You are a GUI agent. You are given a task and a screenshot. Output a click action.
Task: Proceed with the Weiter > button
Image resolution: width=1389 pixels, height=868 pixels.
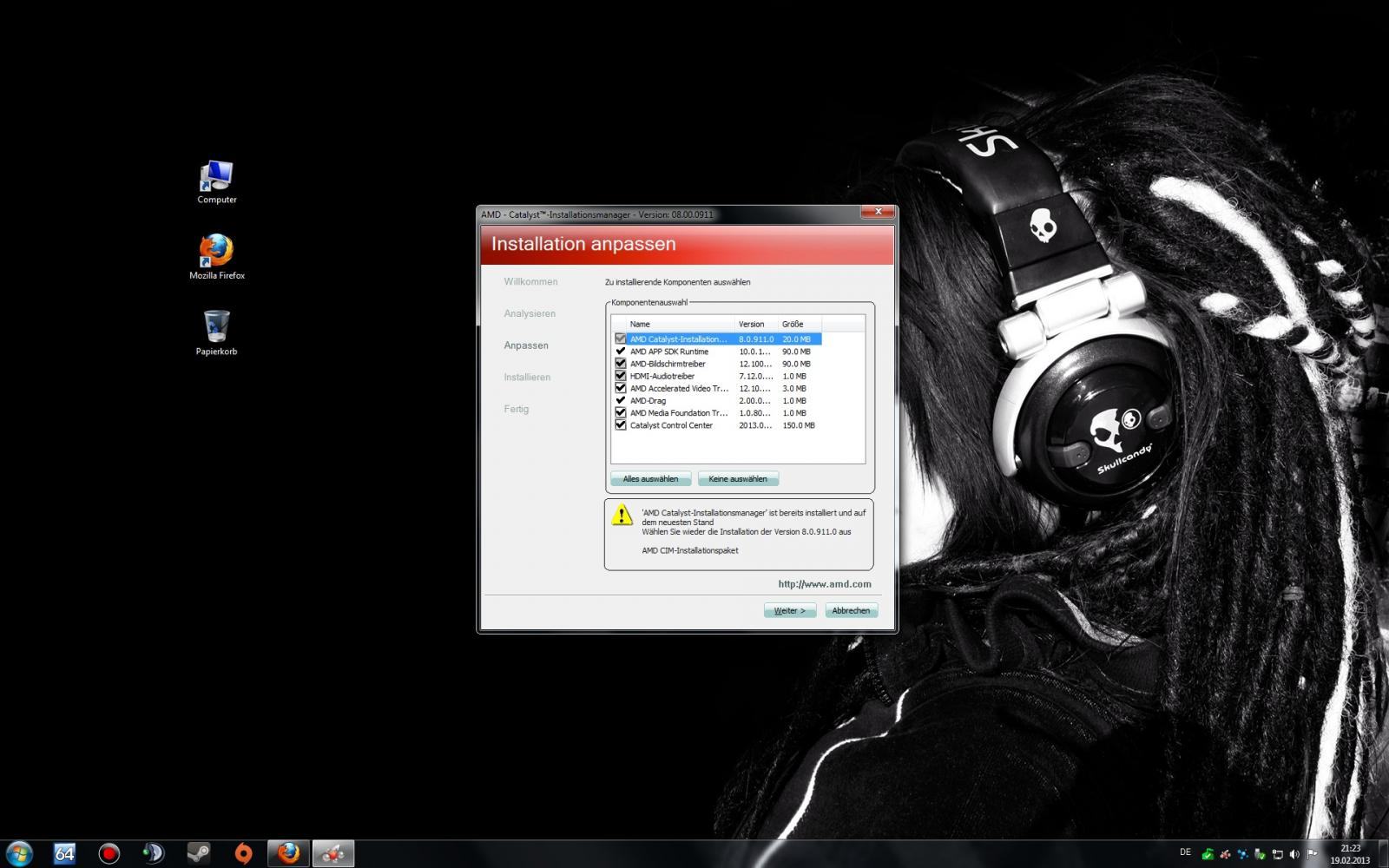click(790, 610)
